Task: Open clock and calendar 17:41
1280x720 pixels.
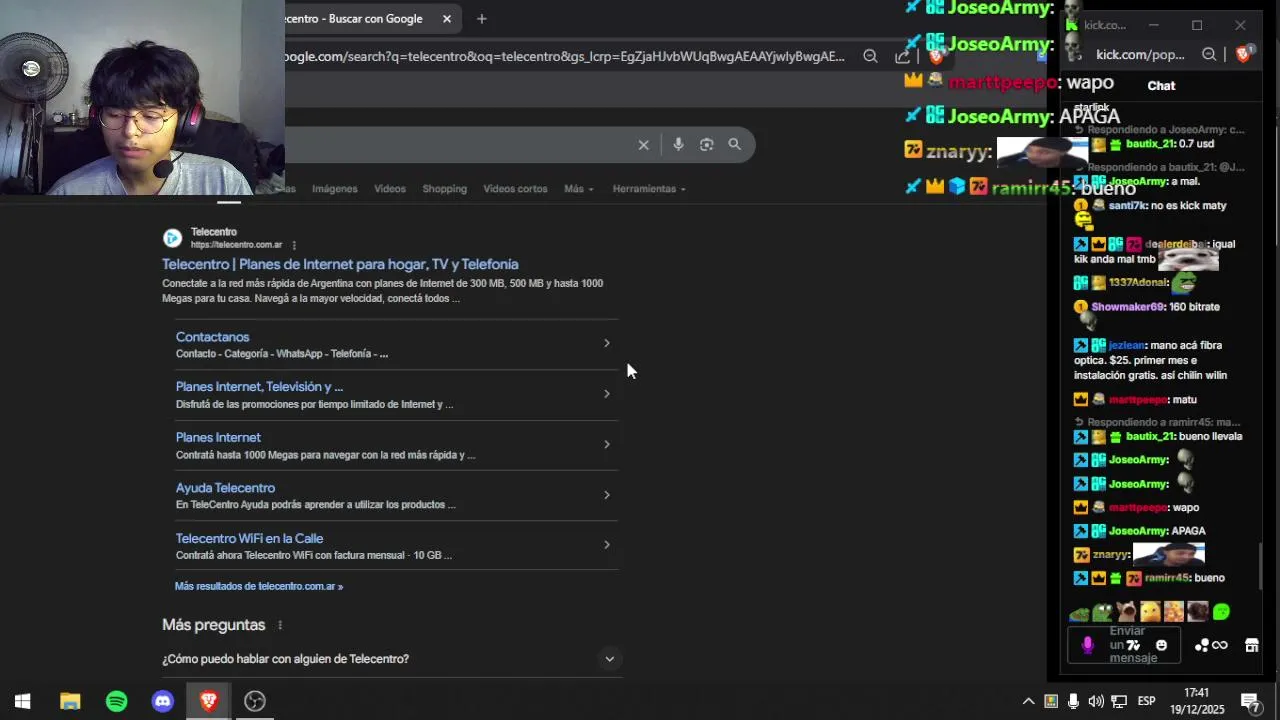Action: (1197, 701)
